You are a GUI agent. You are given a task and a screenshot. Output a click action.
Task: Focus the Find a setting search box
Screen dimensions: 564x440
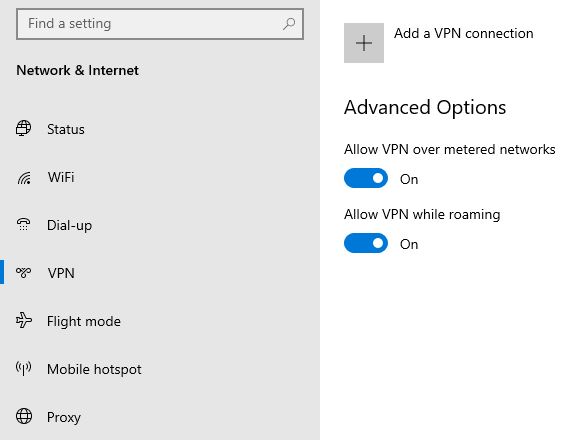coord(160,24)
